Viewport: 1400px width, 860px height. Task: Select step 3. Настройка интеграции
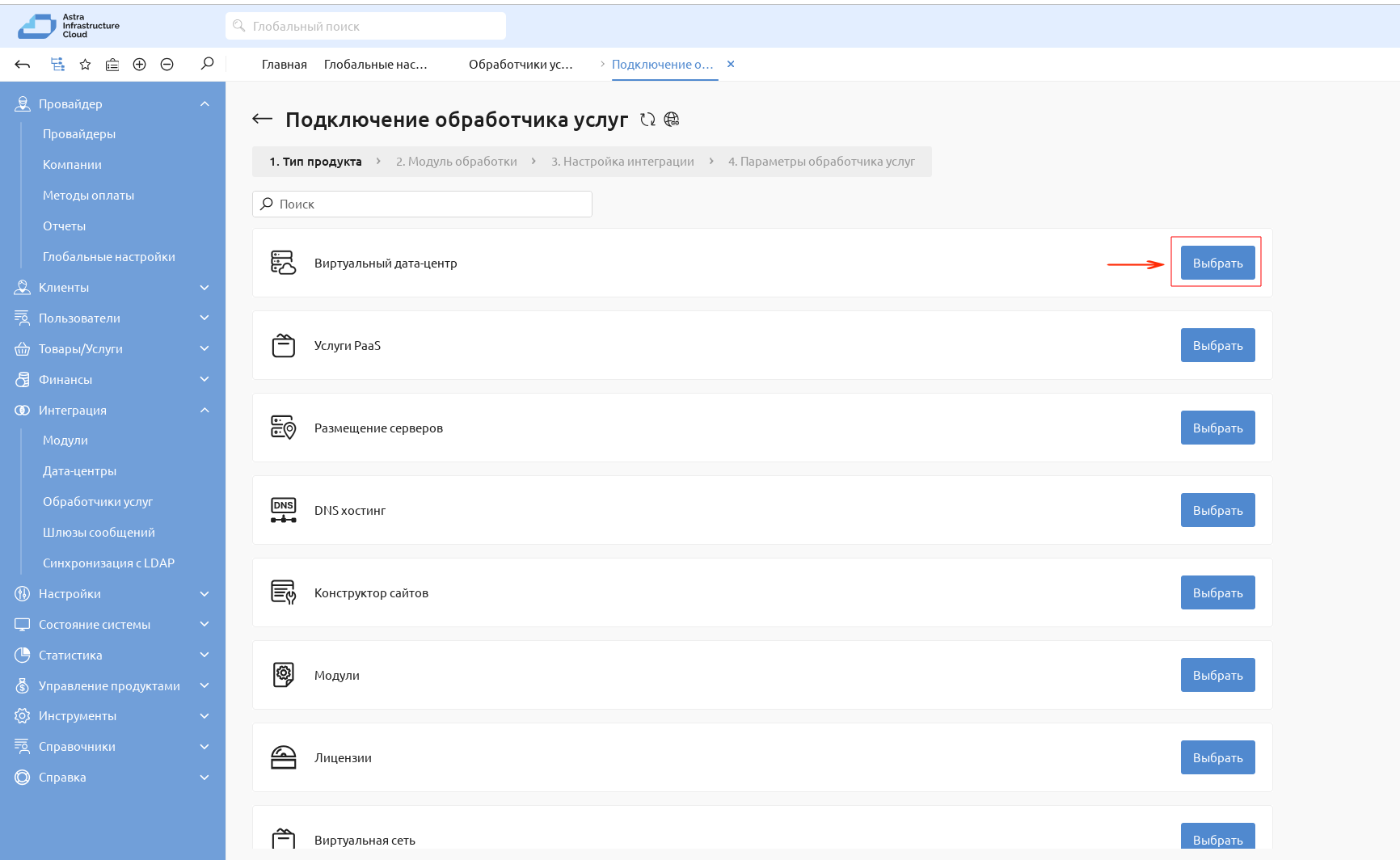pyautogui.click(x=622, y=162)
